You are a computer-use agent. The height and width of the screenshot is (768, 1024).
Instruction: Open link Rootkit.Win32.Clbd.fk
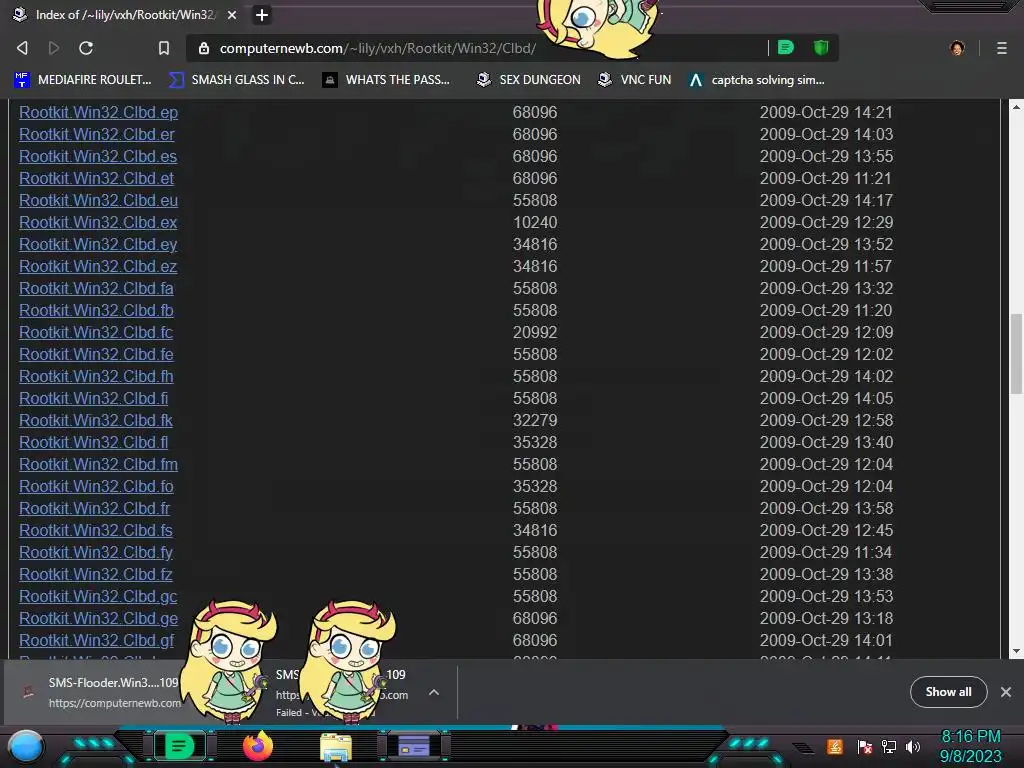(x=96, y=421)
